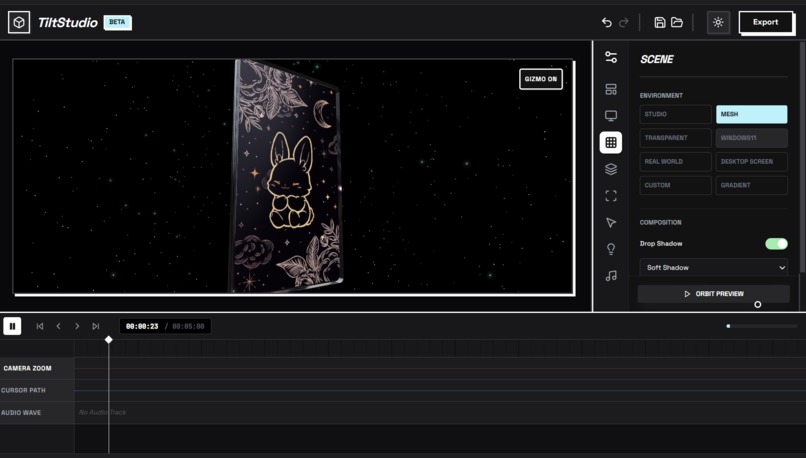Click the diamond playhead marker

[108, 340]
